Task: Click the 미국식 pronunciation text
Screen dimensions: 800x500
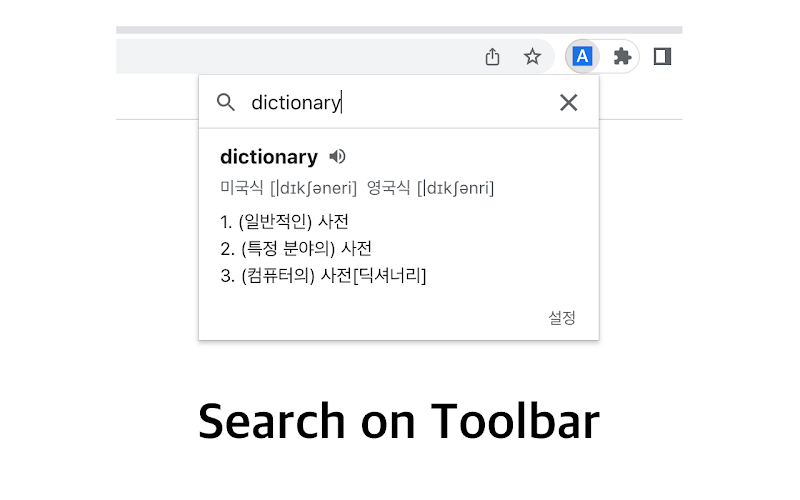Action: pos(288,188)
